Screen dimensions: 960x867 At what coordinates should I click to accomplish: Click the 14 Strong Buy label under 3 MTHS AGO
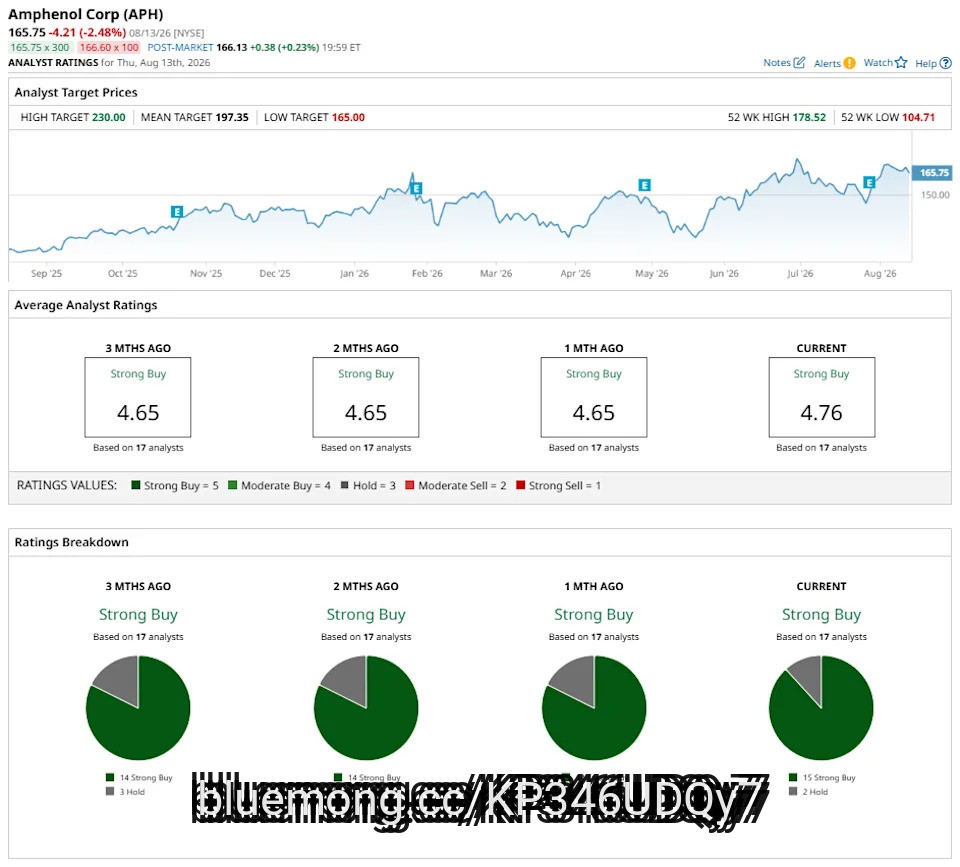(x=146, y=777)
